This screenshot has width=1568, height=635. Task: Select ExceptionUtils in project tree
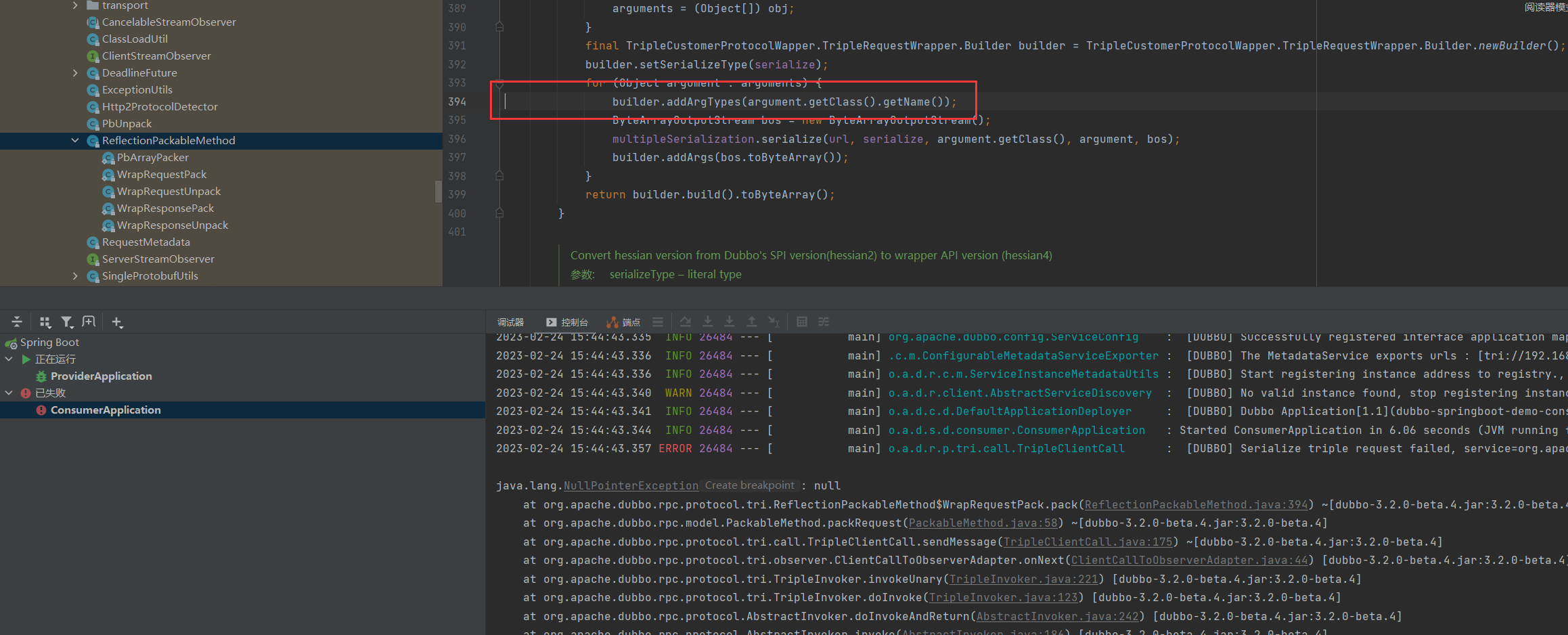click(137, 90)
